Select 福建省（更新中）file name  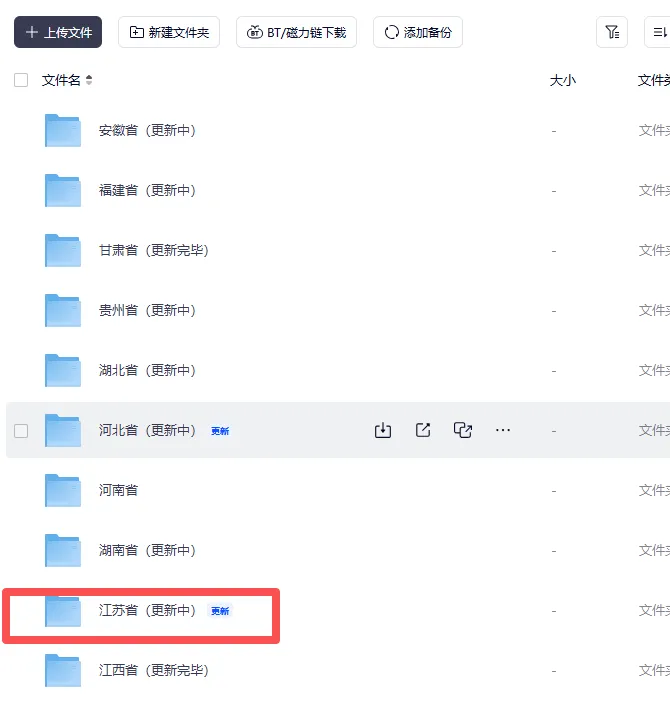tap(147, 190)
